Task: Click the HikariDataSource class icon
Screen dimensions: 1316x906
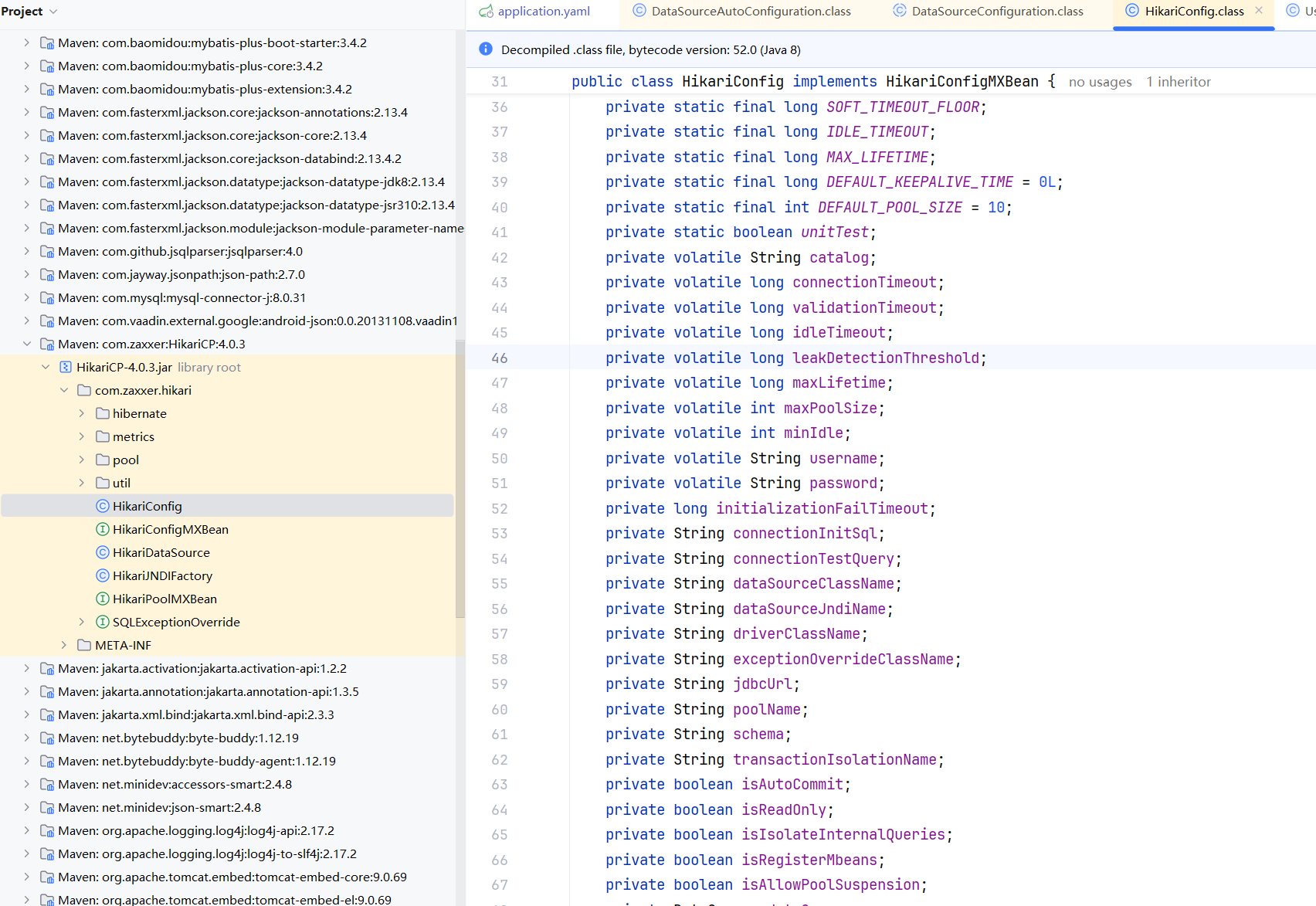Action: click(x=103, y=552)
